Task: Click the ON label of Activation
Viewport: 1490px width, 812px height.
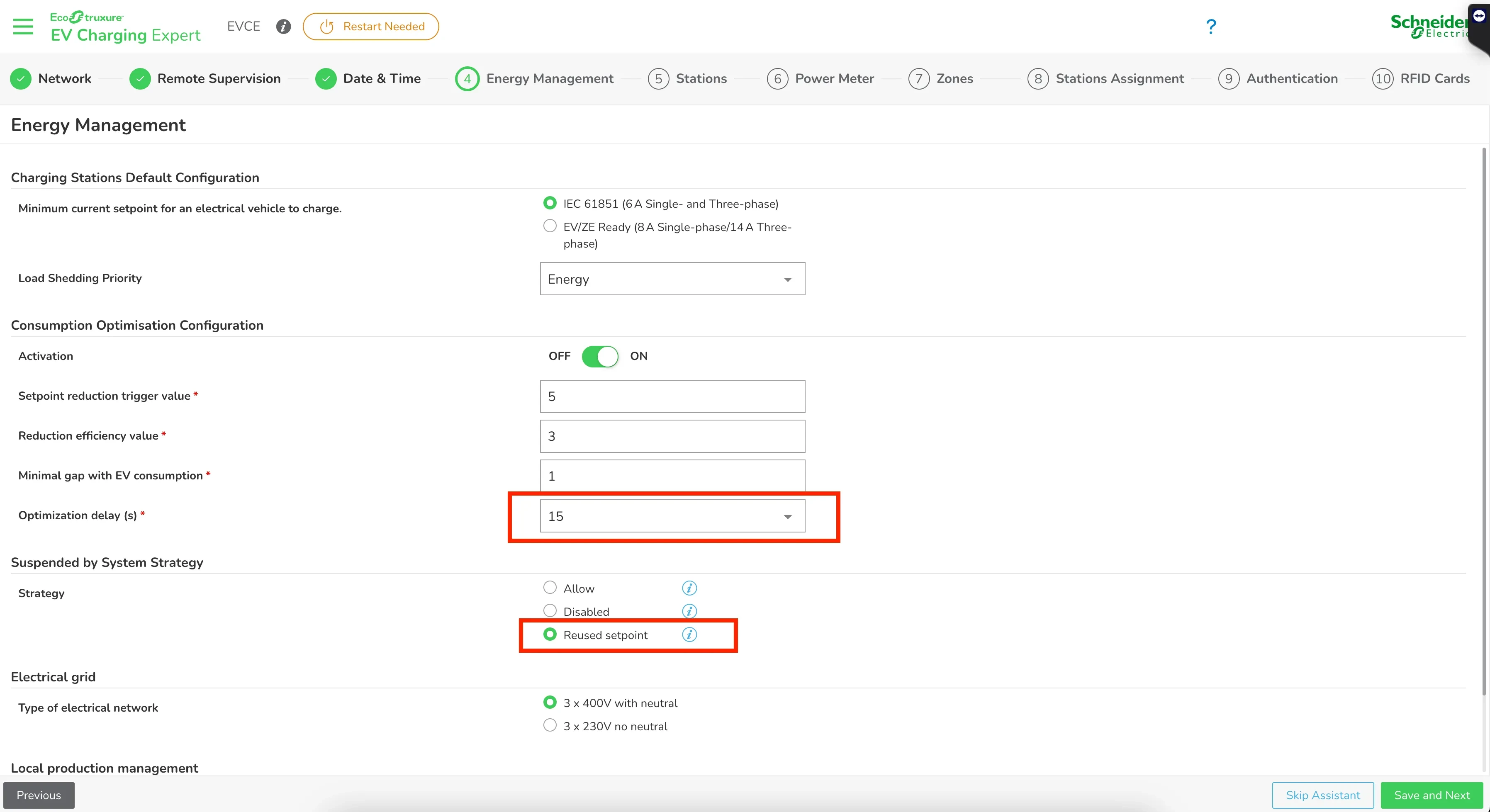Action: click(x=638, y=356)
